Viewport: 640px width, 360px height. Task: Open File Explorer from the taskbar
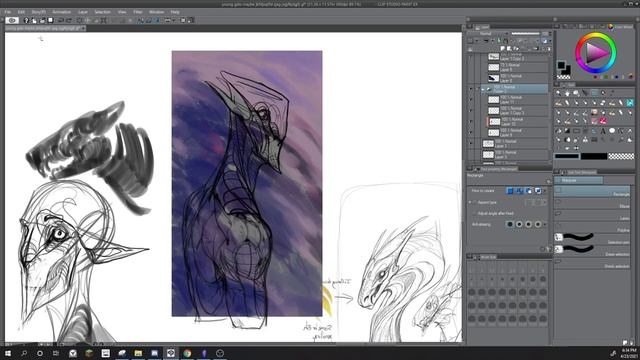click(138, 353)
